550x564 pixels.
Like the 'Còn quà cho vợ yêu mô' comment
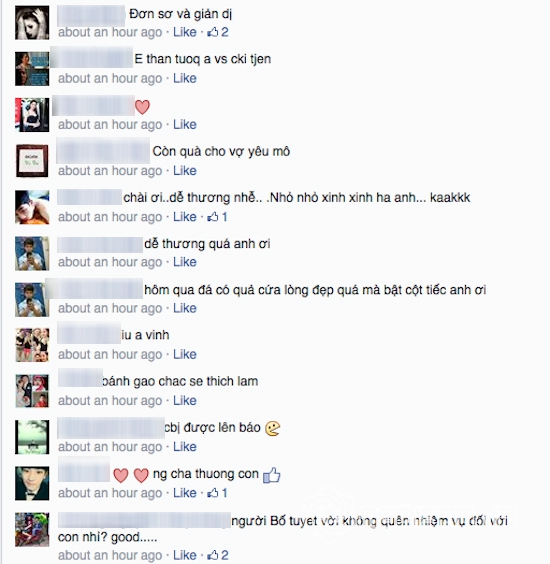(185, 170)
